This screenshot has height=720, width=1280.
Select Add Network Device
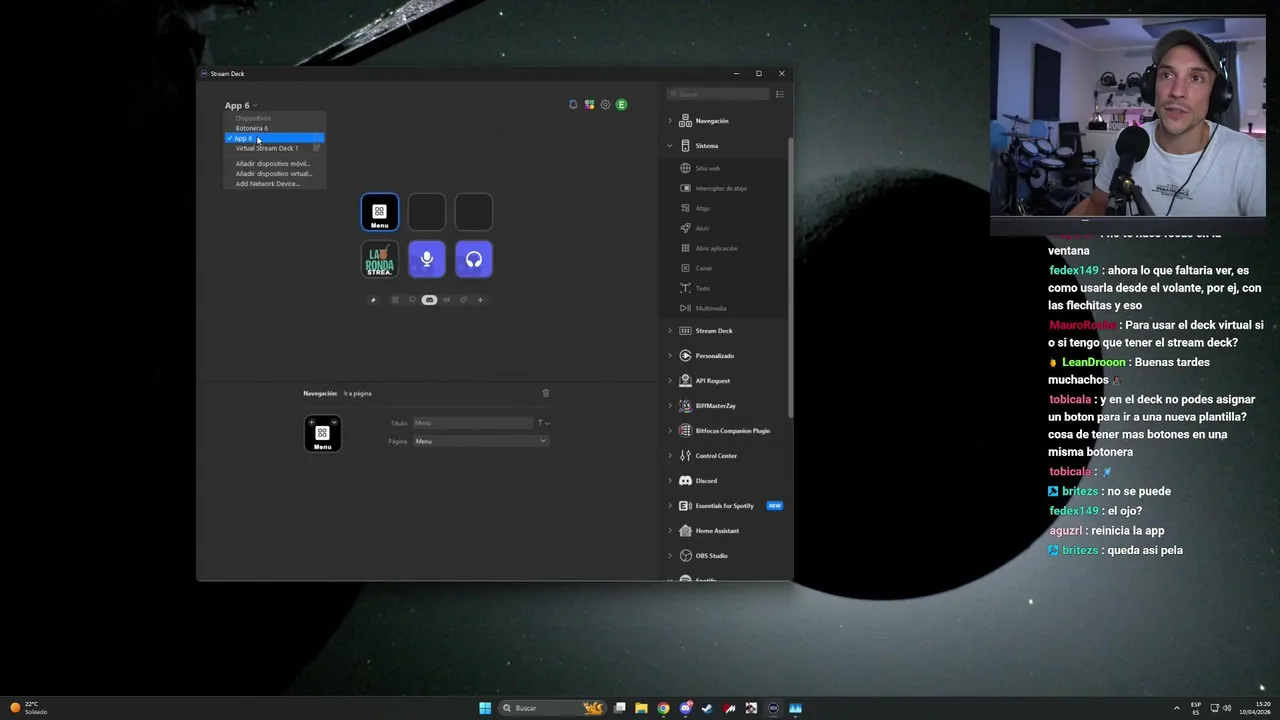[274, 184]
